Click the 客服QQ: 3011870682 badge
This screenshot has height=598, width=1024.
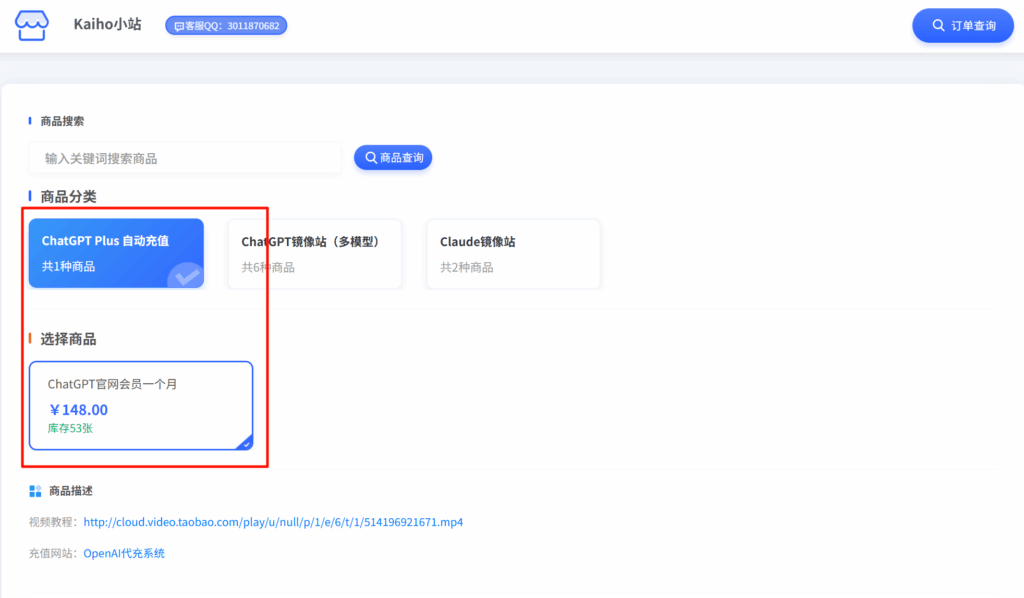[226, 25]
